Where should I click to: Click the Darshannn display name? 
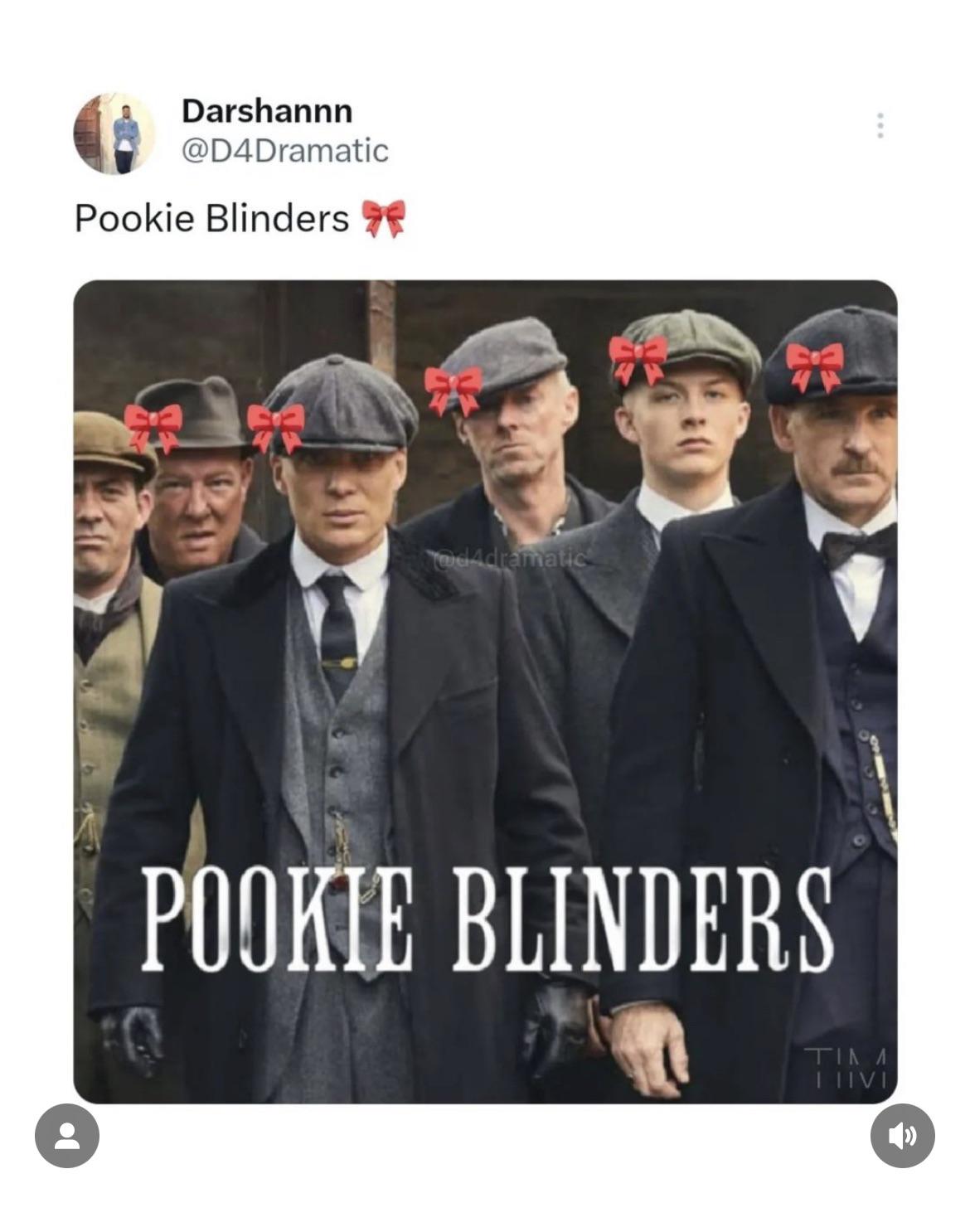tap(267, 110)
